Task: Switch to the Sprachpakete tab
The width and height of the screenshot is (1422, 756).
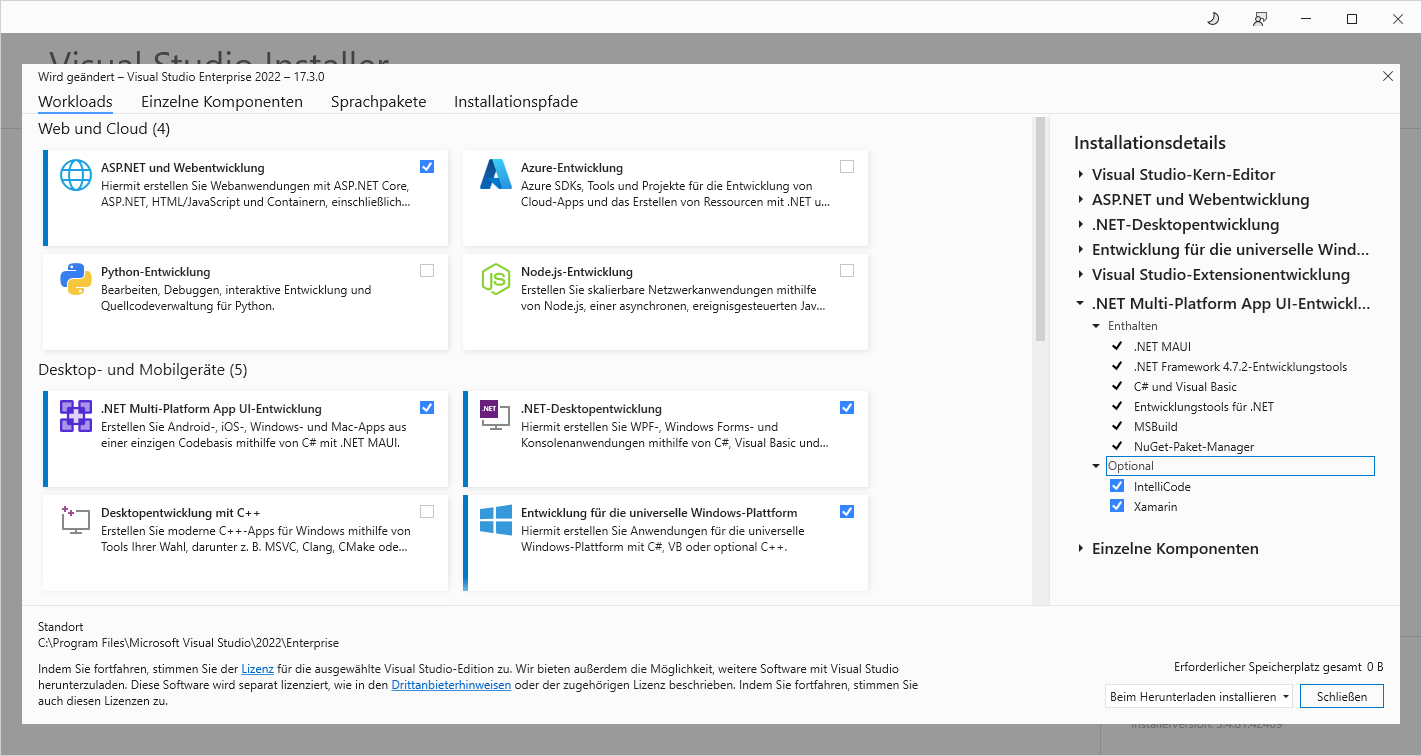Action: click(x=378, y=102)
